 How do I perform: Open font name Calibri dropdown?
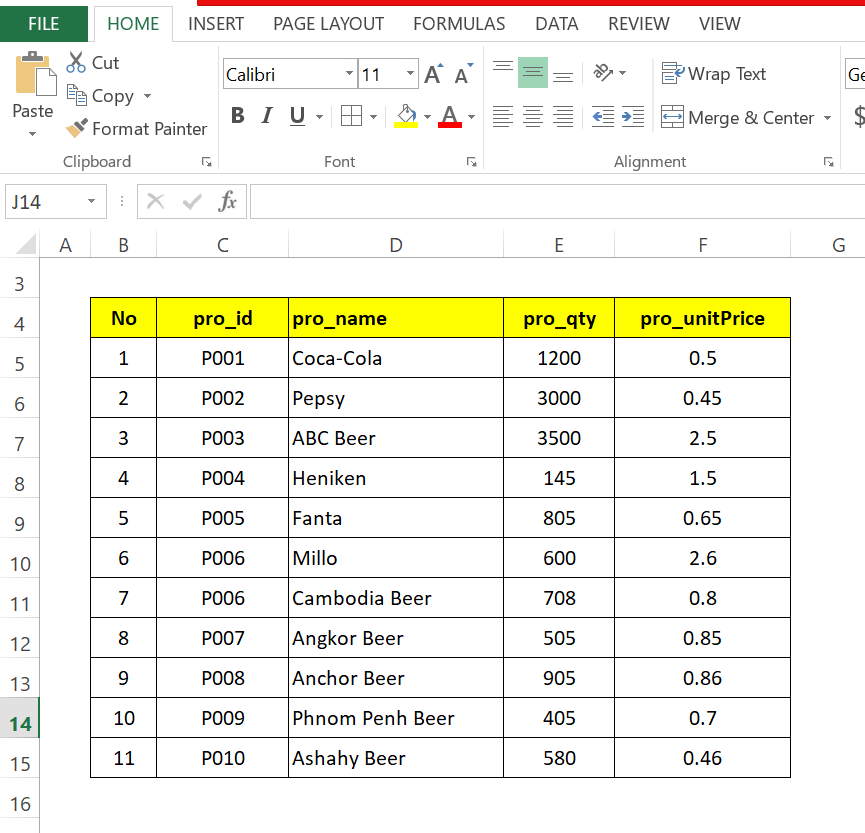tap(349, 73)
